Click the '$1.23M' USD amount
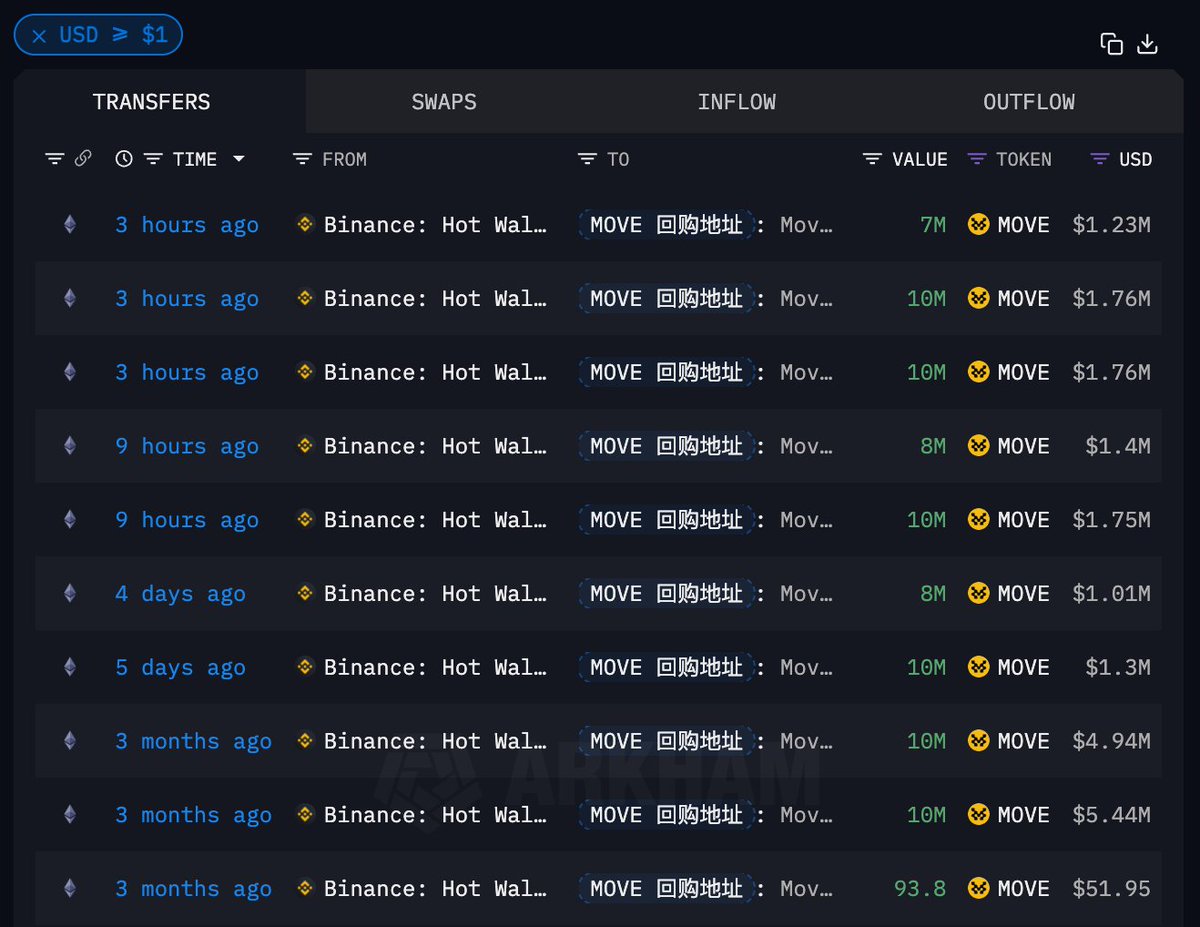 pyautogui.click(x=1111, y=225)
